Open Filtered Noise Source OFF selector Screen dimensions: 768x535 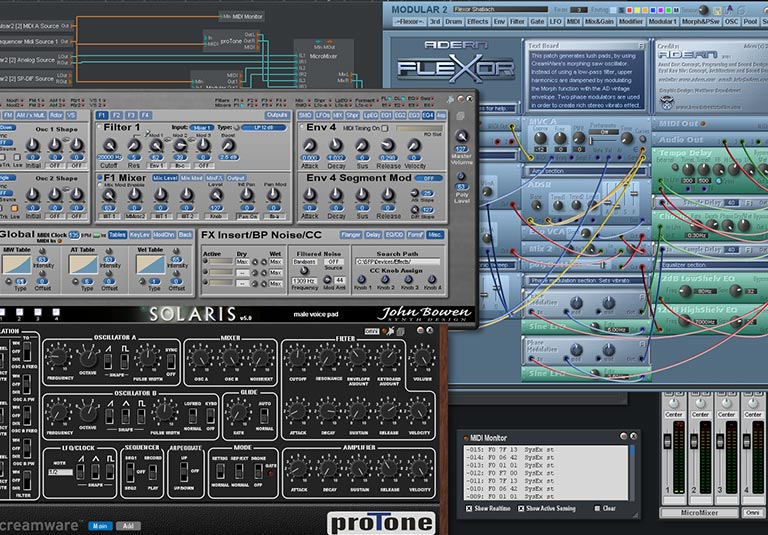(334, 262)
